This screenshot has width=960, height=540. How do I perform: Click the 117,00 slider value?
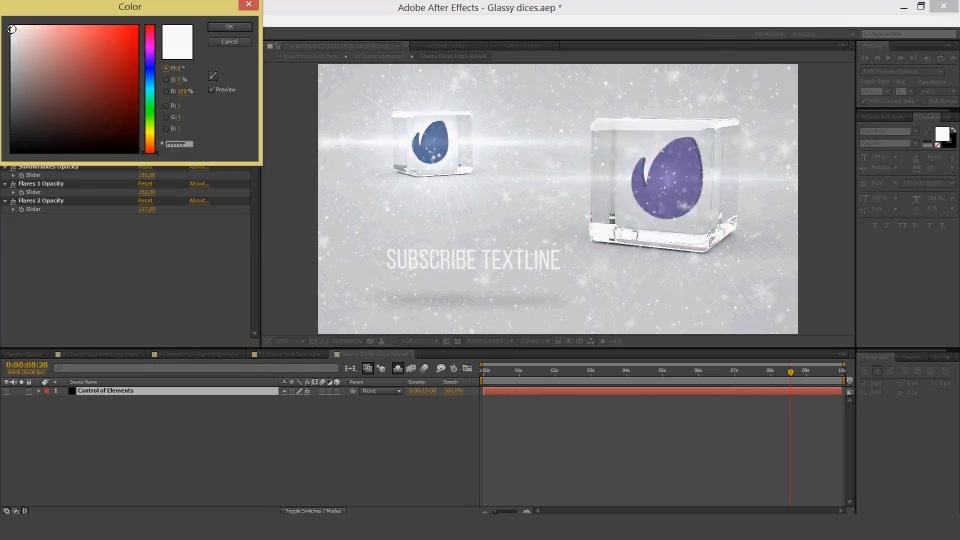pos(147,209)
